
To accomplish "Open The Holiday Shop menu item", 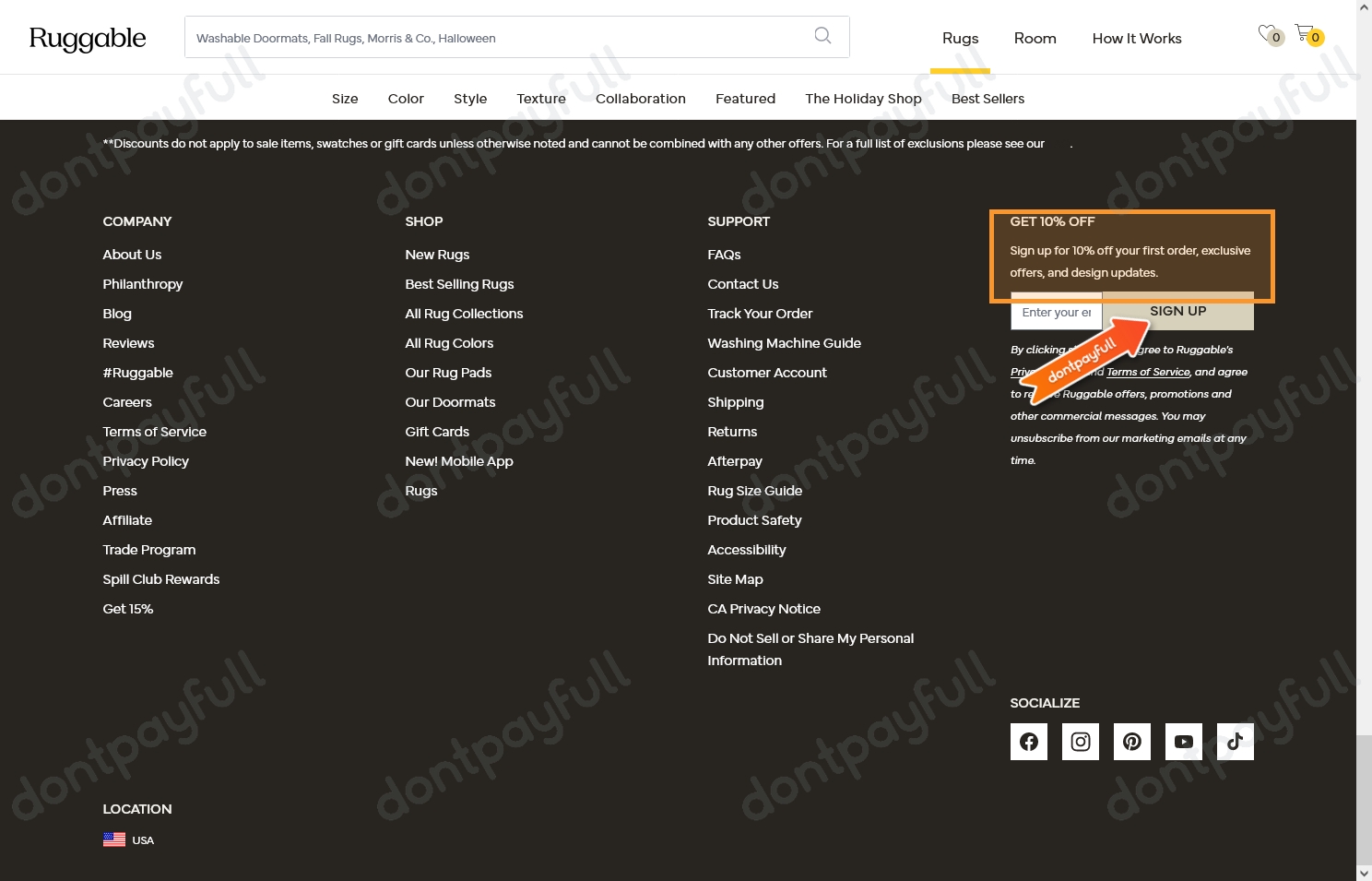I will coord(863,99).
